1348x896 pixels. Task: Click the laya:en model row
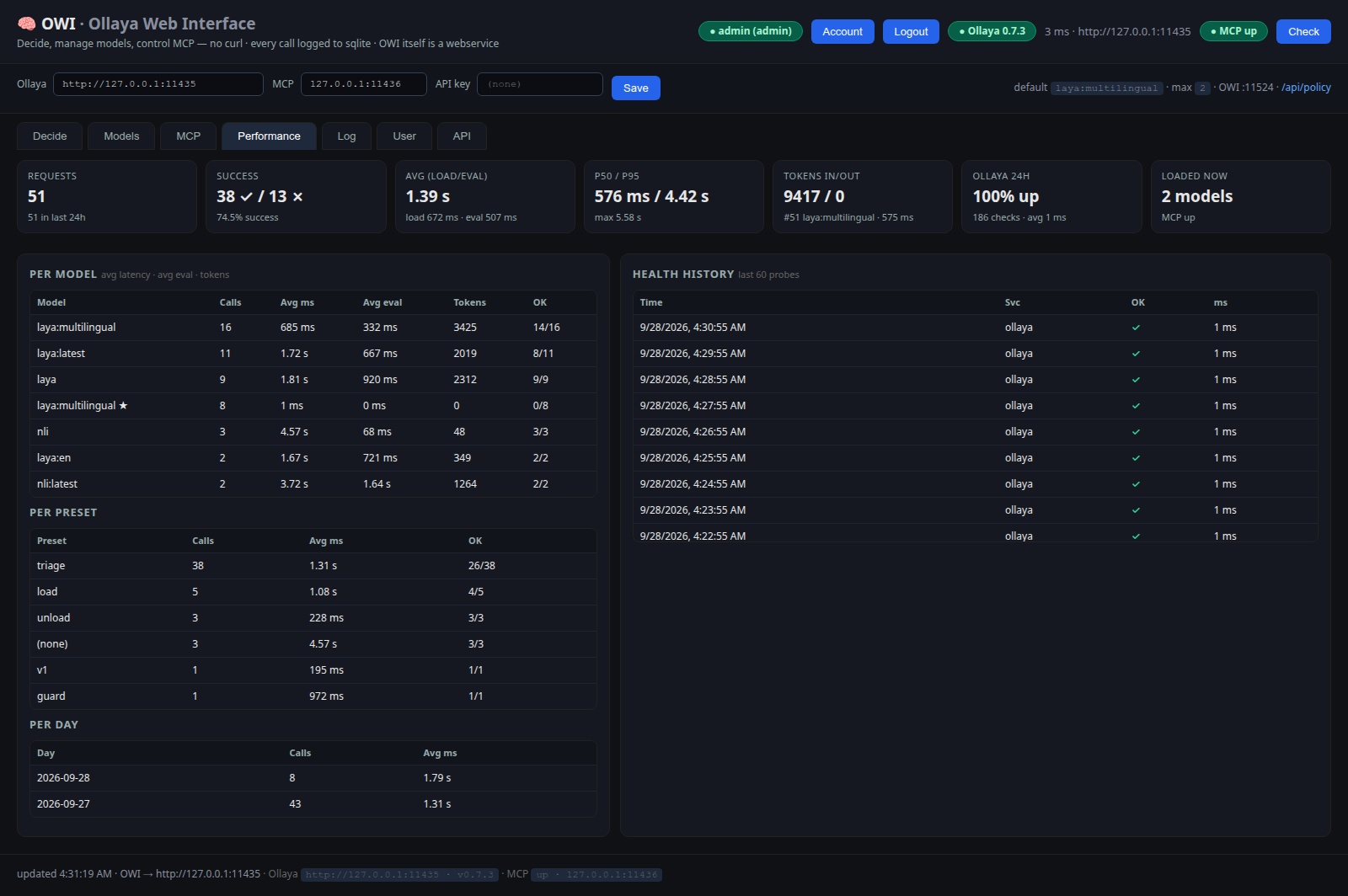coord(313,458)
